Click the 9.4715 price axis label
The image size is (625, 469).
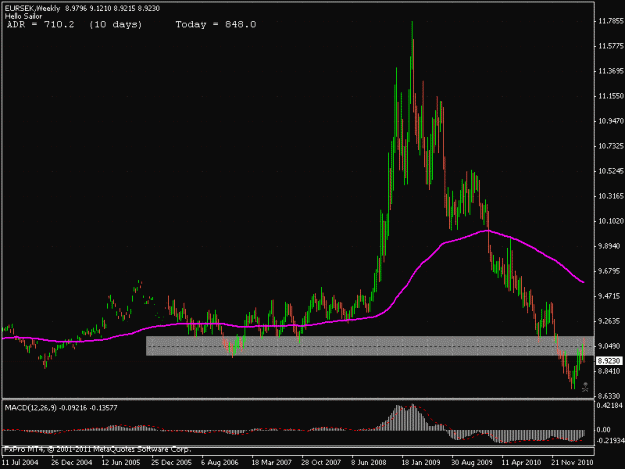point(609,296)
